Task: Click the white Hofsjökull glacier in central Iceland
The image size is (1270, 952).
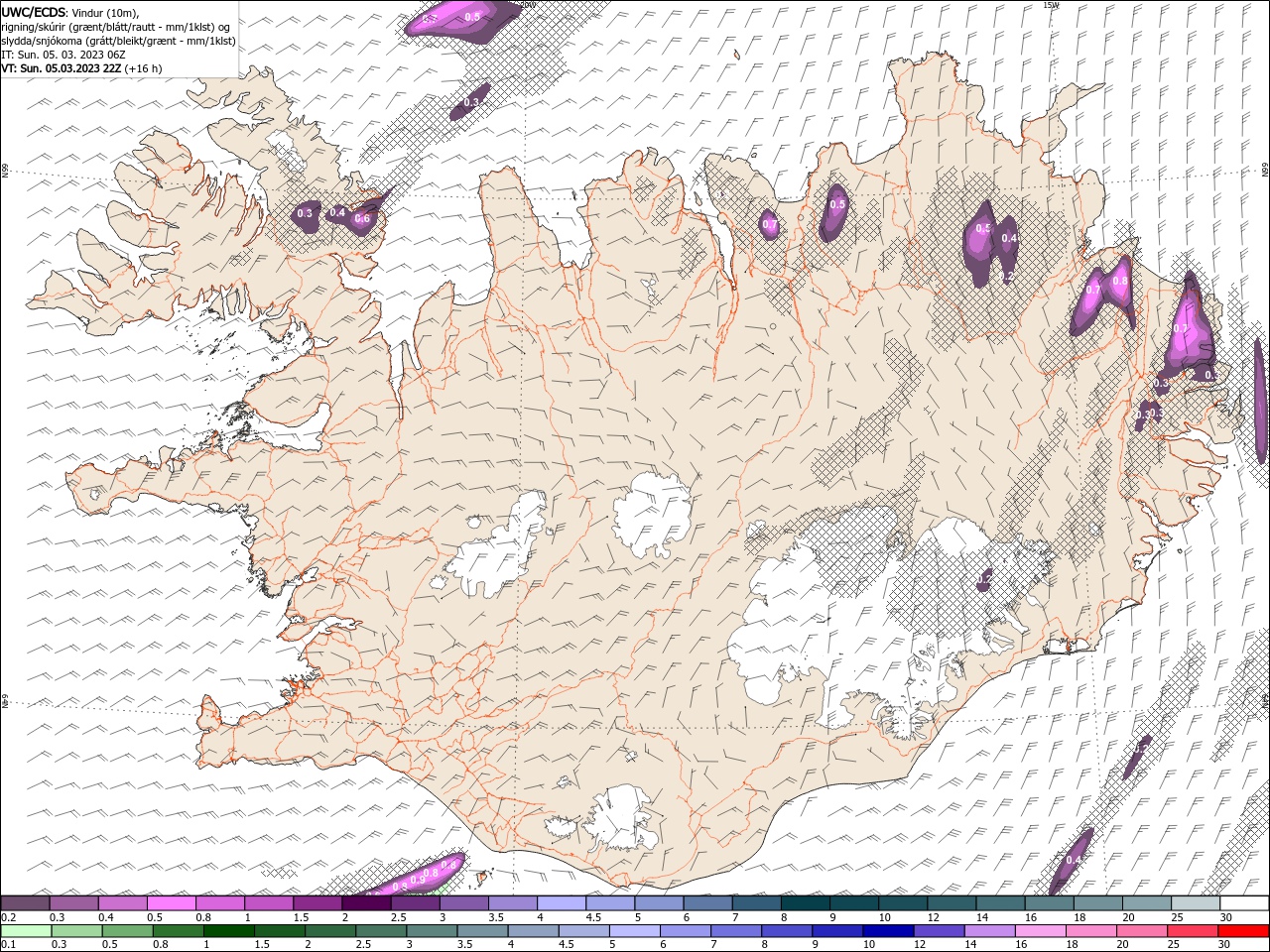Action: pyautogui.click(x=652, y=514)
